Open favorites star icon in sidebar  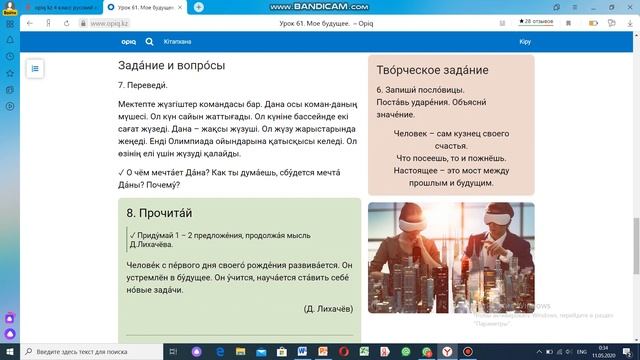pyautogui.click(x=10, y=73)
